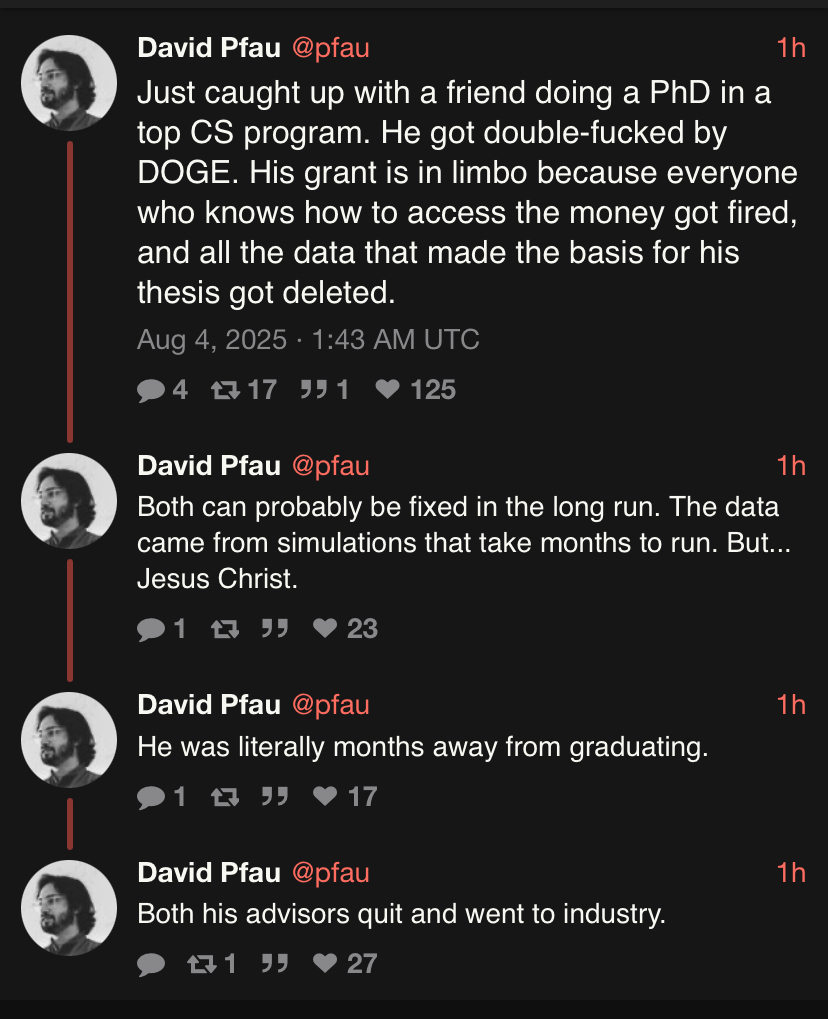Click David Pfau name on last post
The height and width of the screenshot is (1019, 828).
click(x=208, y=872)
